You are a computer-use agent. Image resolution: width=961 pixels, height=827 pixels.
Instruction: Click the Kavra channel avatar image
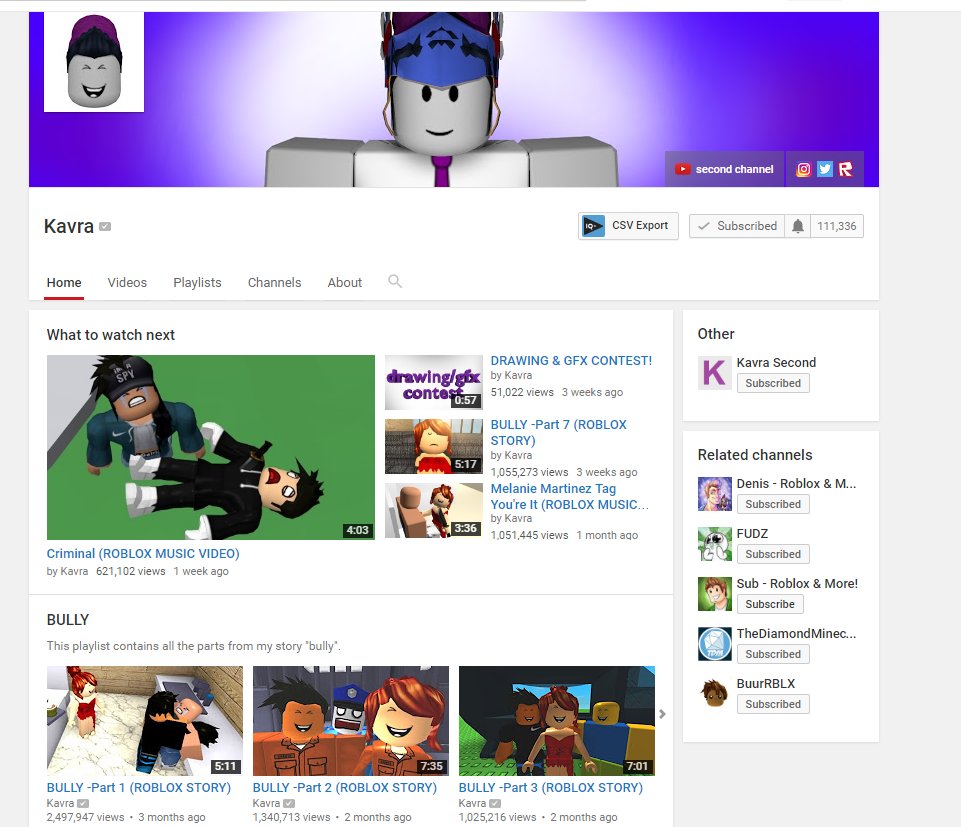pos(94,62)
